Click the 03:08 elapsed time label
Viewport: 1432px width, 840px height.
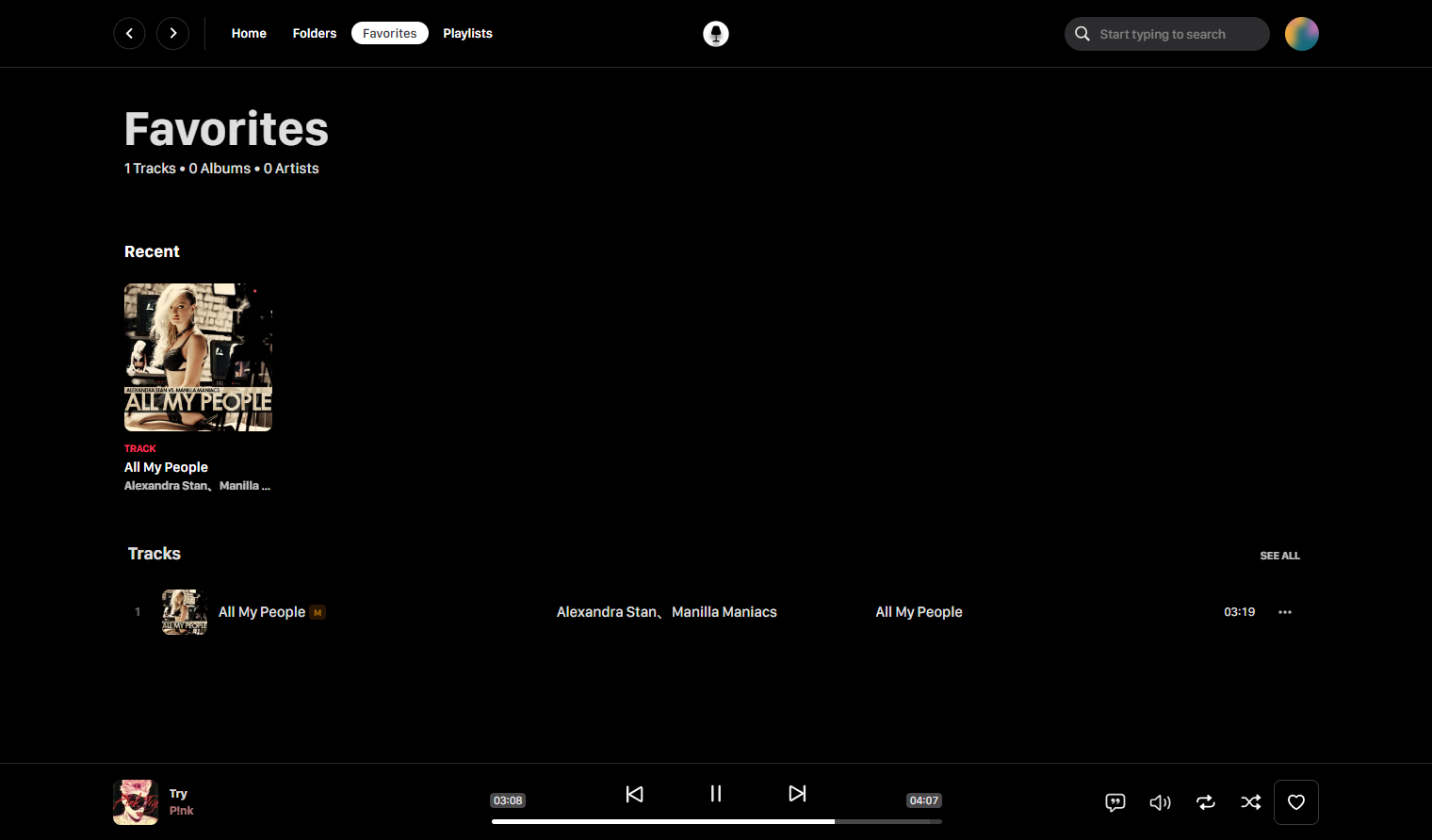pos(508,800)
